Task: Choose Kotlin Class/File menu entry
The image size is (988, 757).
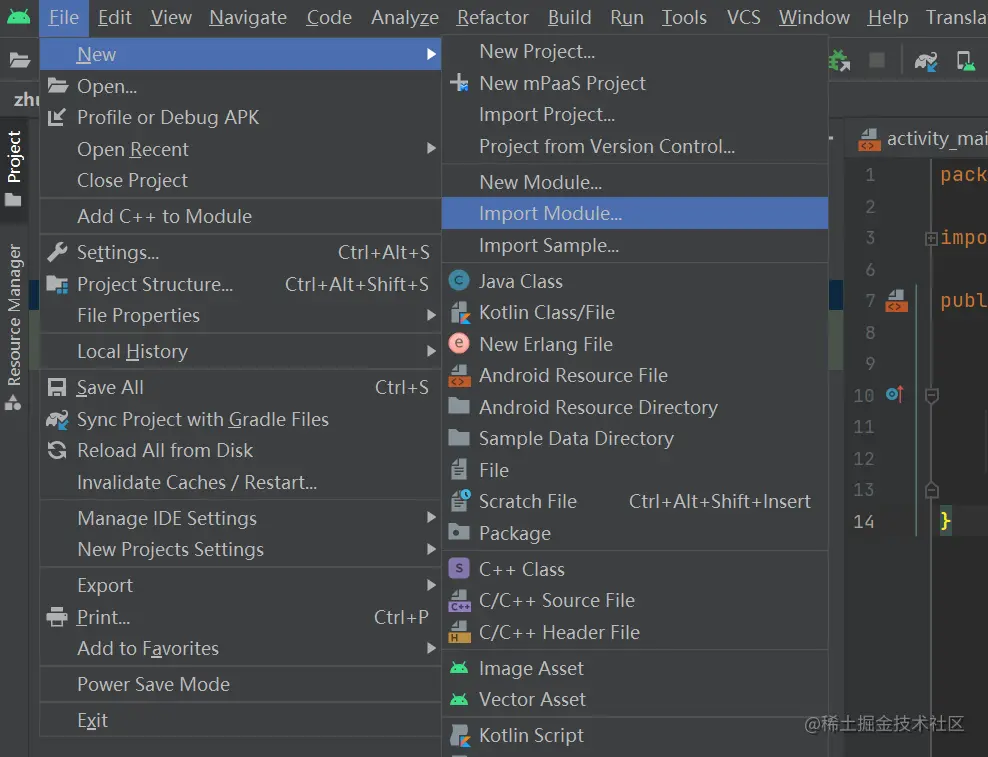Action: pos(546,312)
